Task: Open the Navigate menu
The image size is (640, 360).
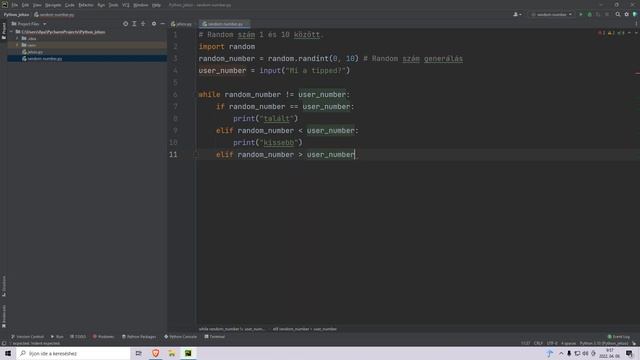Action: click(53, 5)
